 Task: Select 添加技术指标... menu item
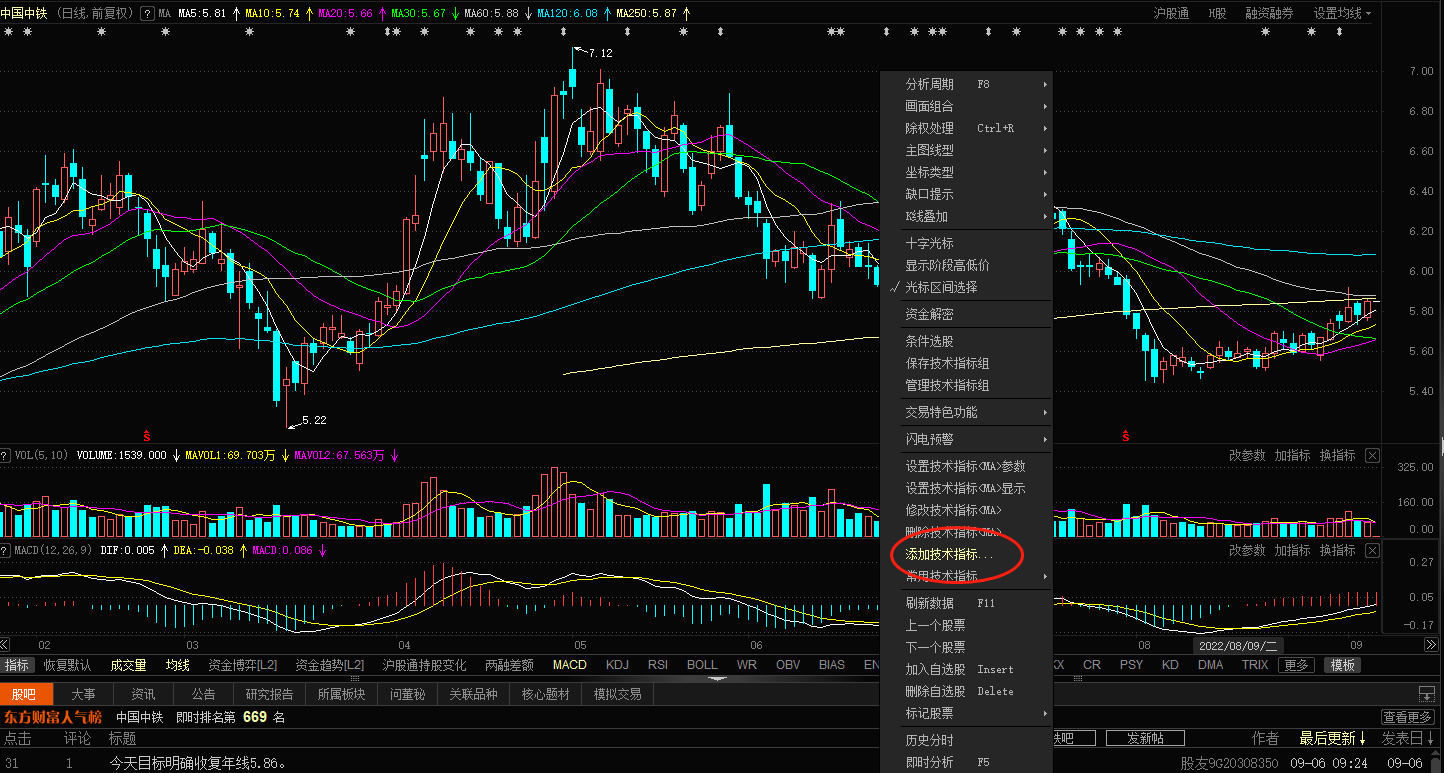coord(949,554)
